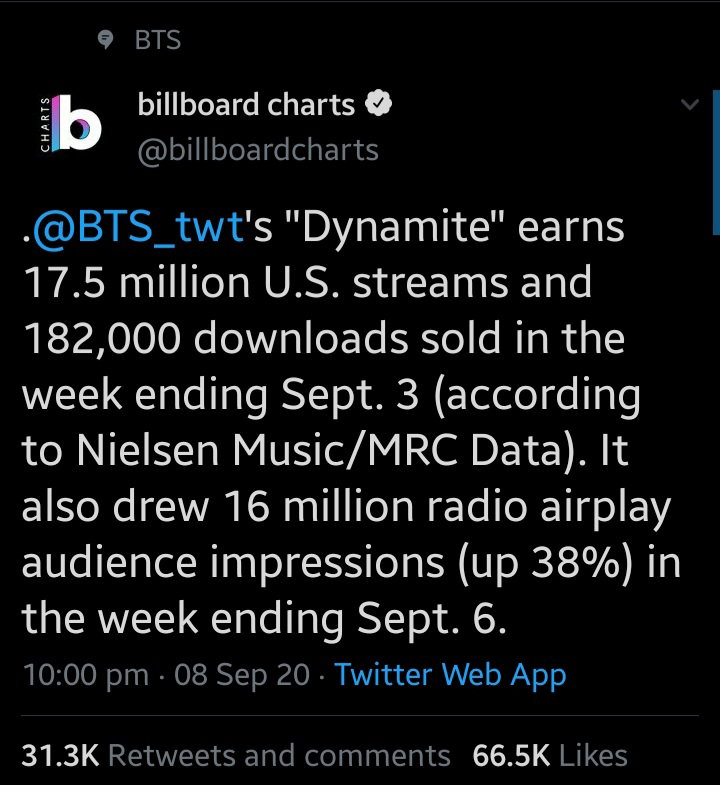Viewport: 720px width, 785px height.
Task: Click the verified badge beside billboard charts
Action: click(x=378, y=104)
